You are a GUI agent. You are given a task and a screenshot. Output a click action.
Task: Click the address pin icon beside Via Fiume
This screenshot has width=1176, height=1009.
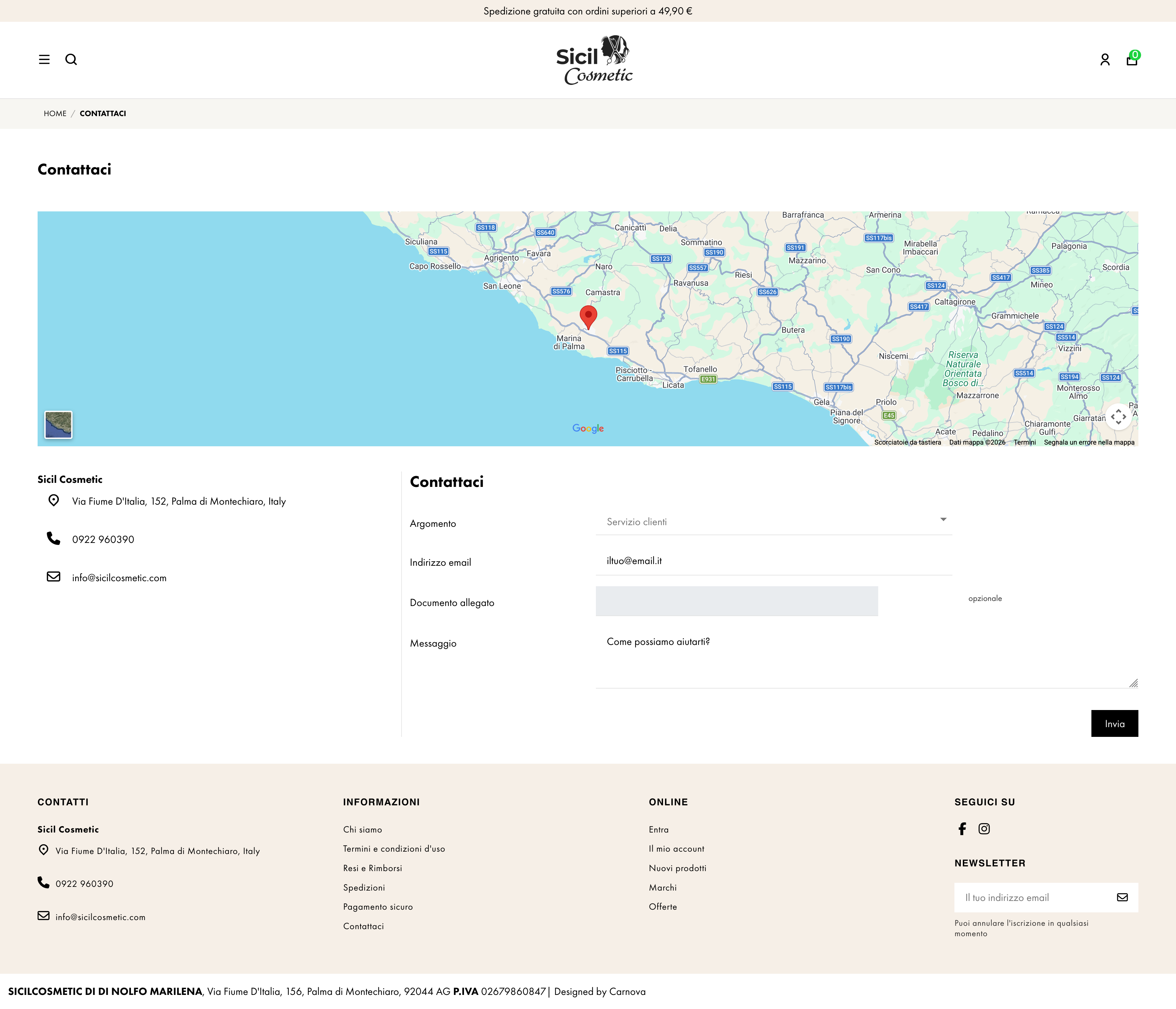[53, 500]
